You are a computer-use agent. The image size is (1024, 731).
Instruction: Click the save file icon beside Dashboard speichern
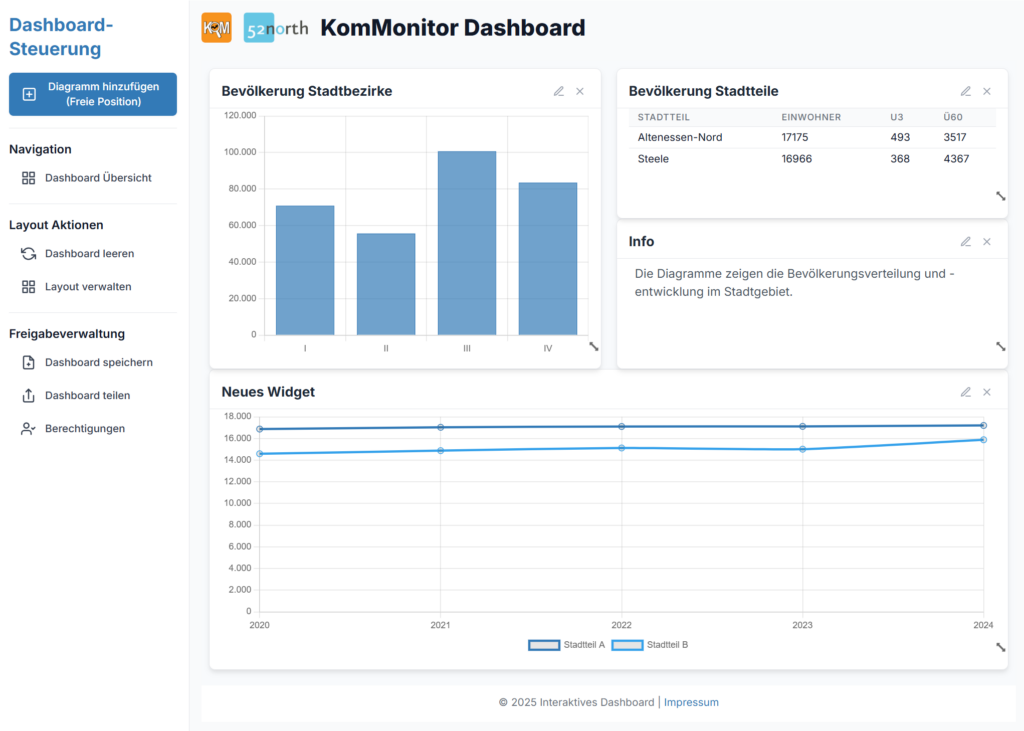coord(28,363)
